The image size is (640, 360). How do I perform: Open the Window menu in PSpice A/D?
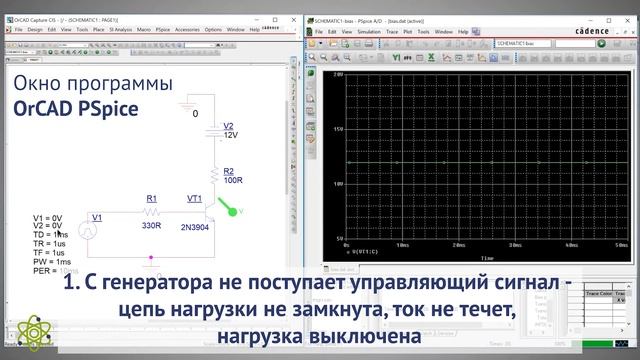click(444, 31)
